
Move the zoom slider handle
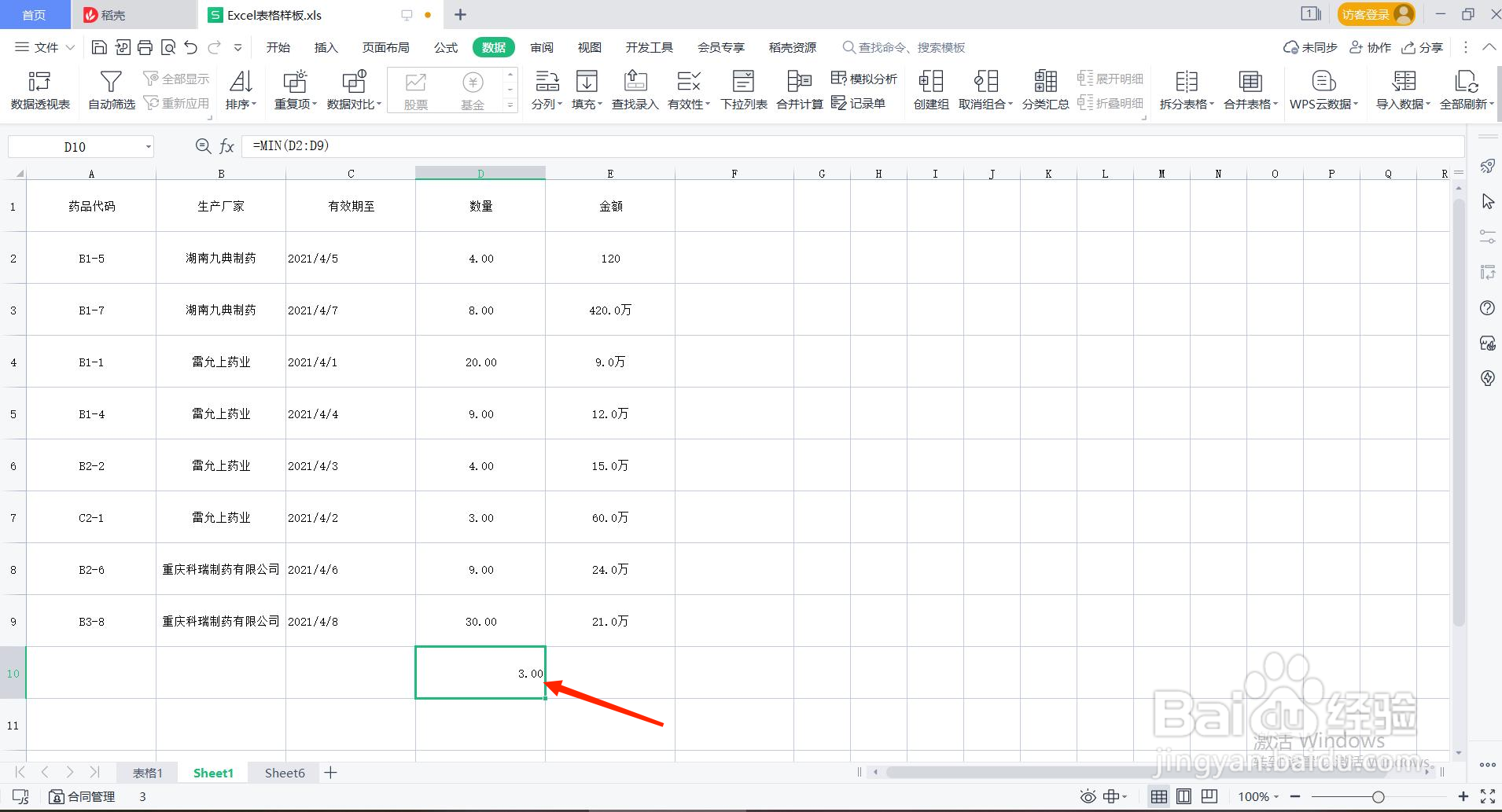click(1378, 796)
